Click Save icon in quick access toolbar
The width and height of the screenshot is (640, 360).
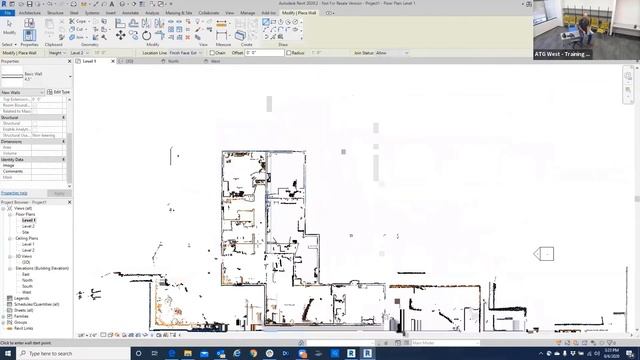[x=29, y=4]
